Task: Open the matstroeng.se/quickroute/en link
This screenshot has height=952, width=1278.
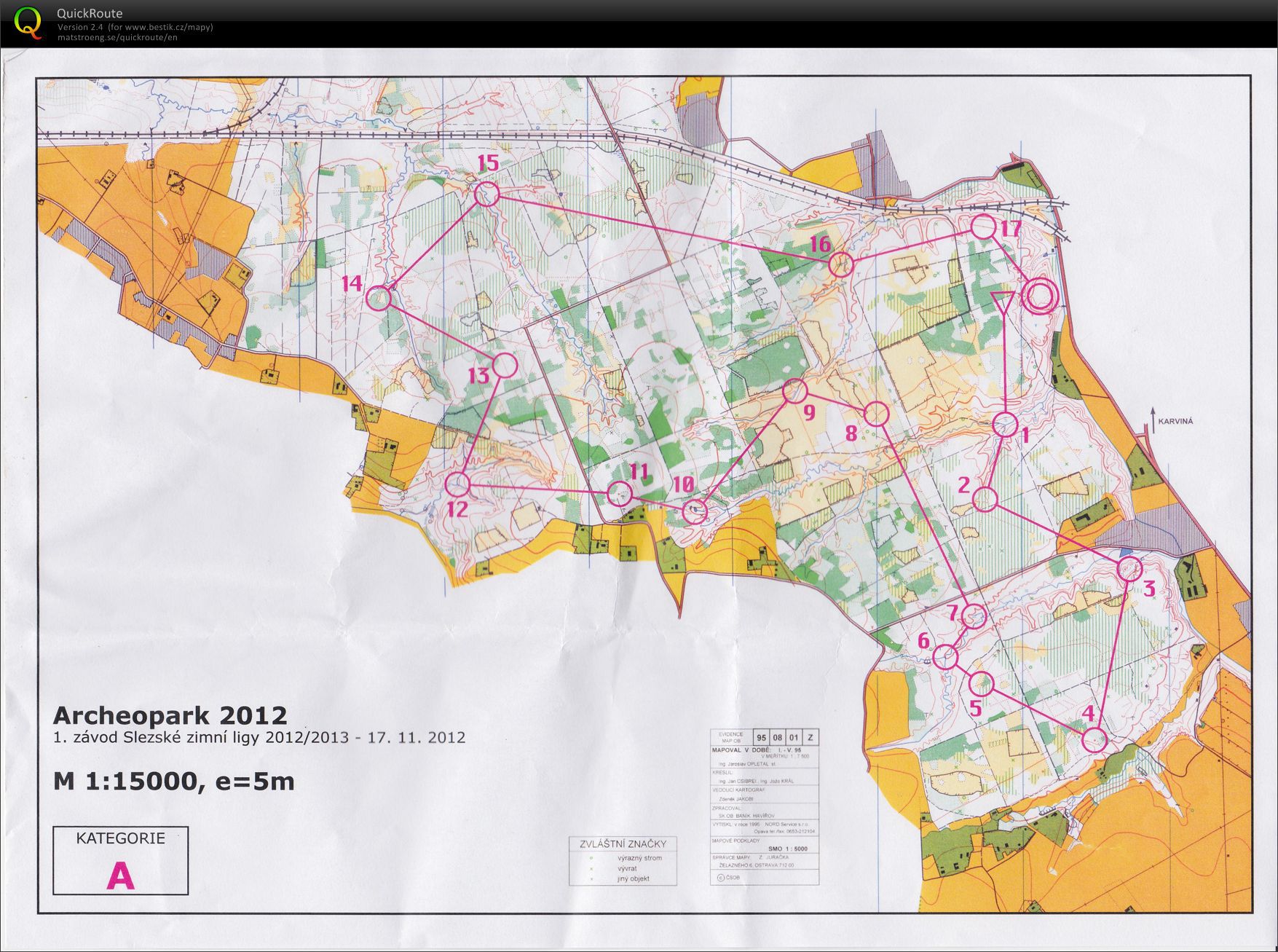Action: pyautogui.click(x=117, y=37)
